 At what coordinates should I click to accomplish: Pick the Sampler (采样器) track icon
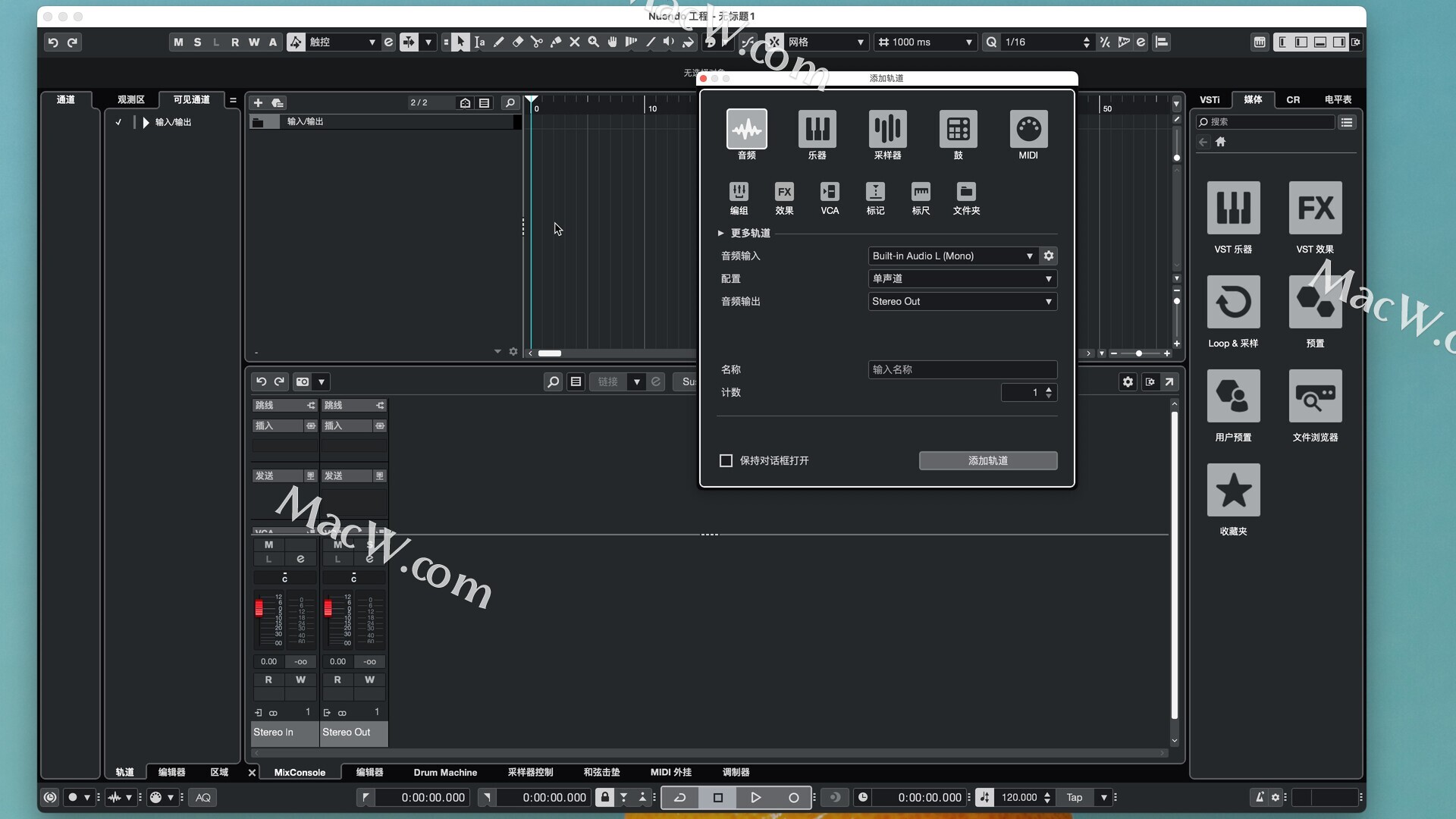(x=887, y=130)
